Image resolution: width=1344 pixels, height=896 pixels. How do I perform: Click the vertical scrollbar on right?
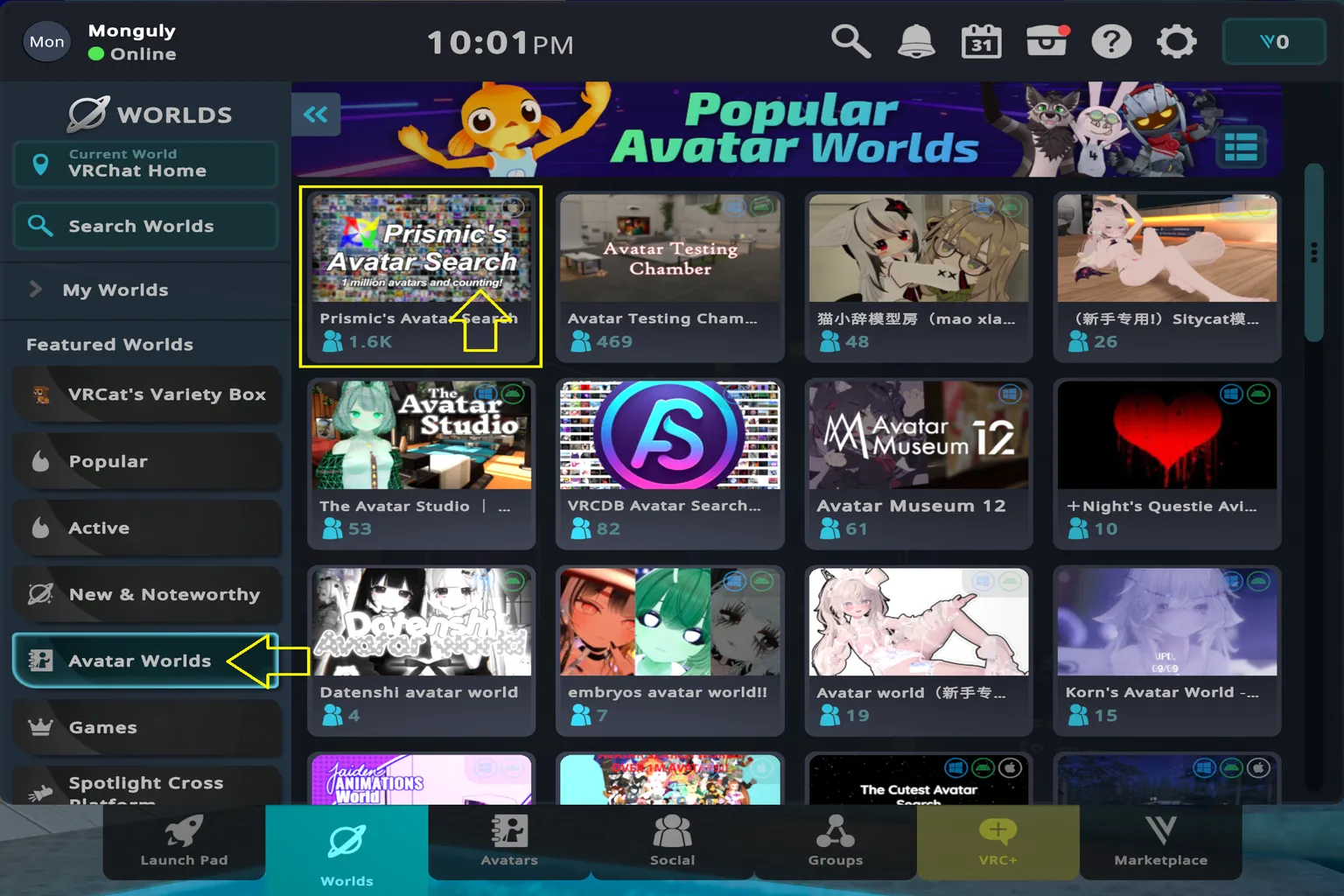point(1313,252)
